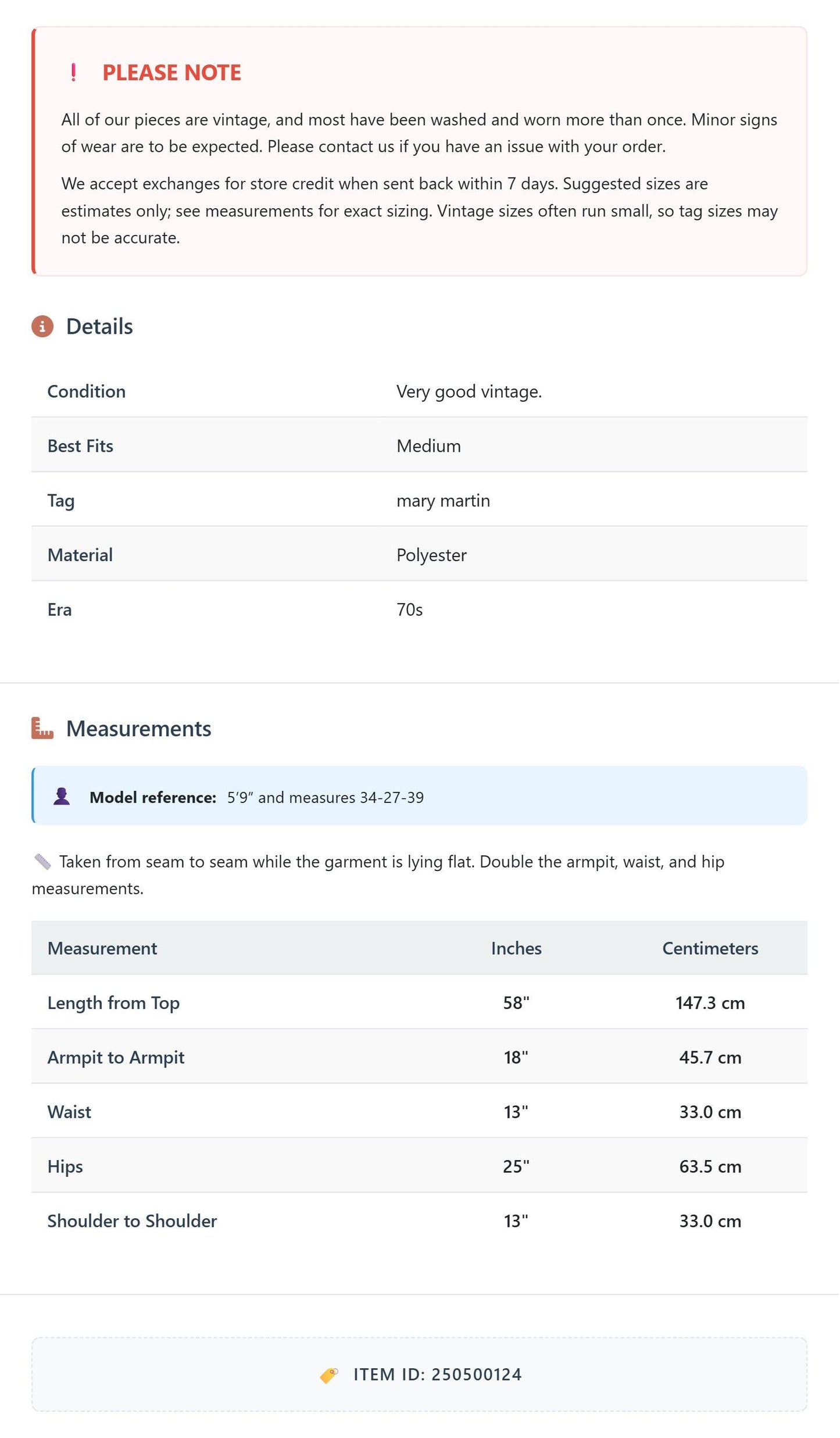The height and width of the screenshot is (1438, 840).
Task: Click the ITEM ID 250500124 text
Action: (438, 1375)
